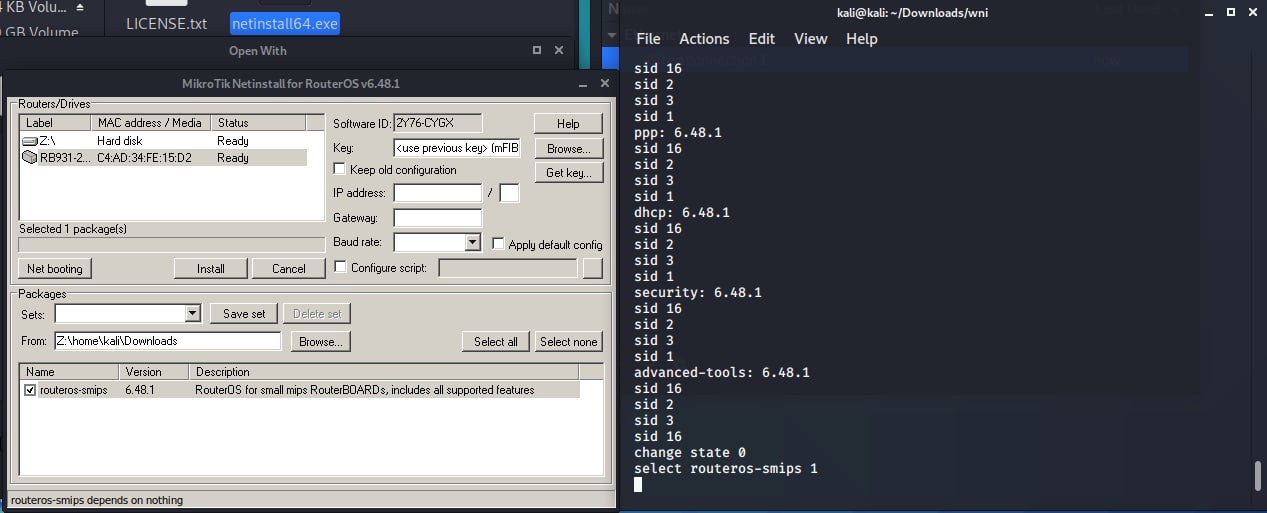Click the Help button in Netinstall

click(568, 123)
